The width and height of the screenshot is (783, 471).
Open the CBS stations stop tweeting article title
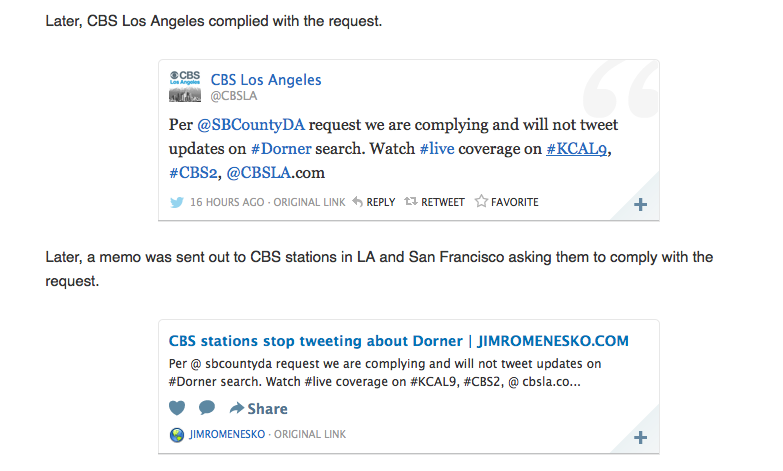tap(399, 341)
